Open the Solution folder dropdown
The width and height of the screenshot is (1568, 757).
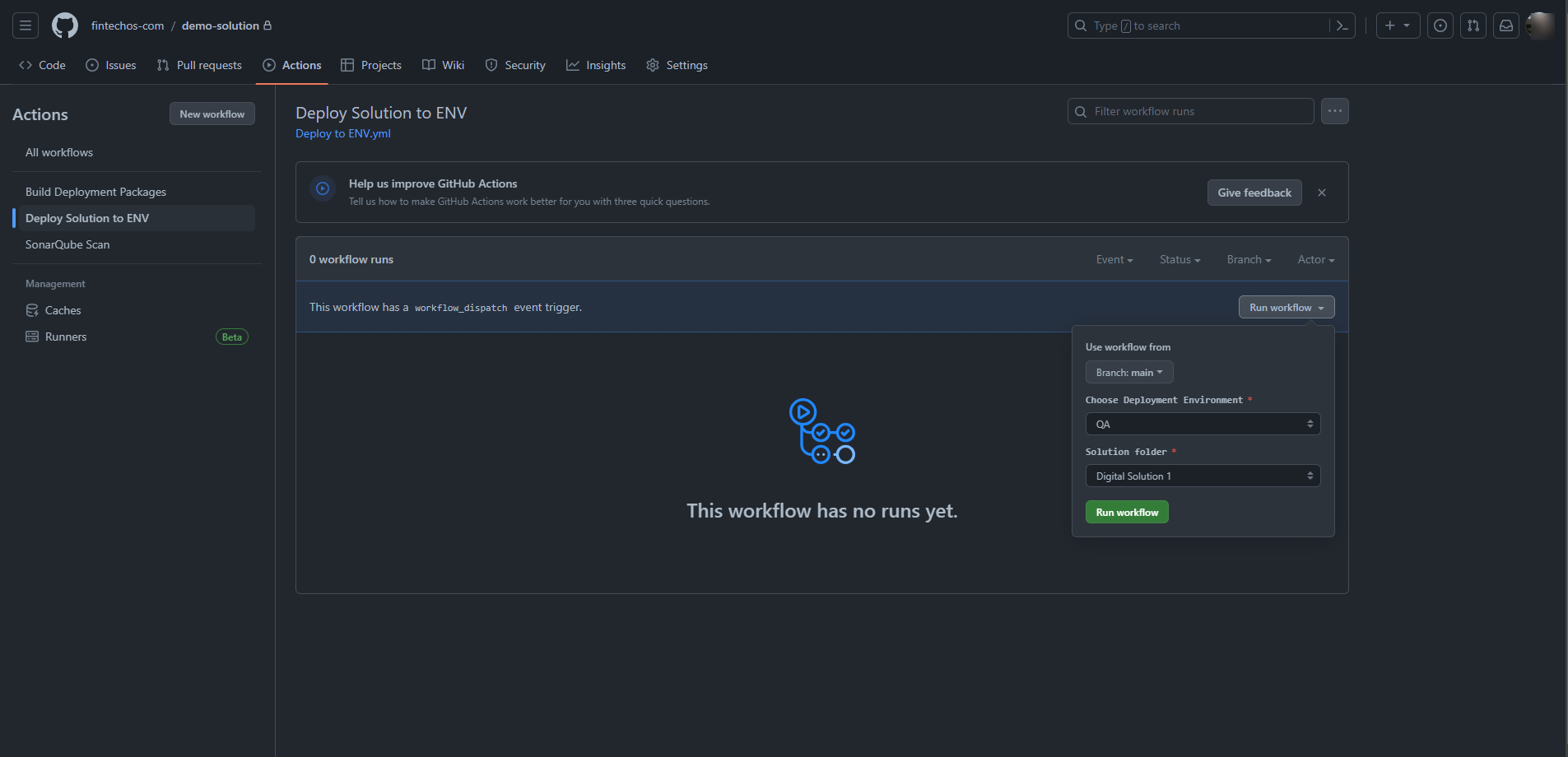tap(1202, 476)
